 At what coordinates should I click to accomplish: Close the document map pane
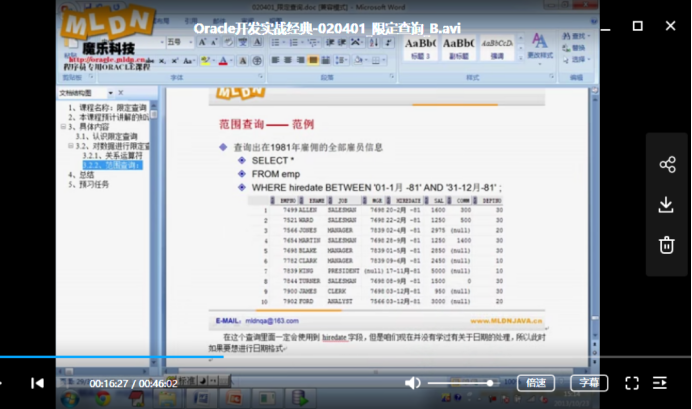click(x=120, y=93)
